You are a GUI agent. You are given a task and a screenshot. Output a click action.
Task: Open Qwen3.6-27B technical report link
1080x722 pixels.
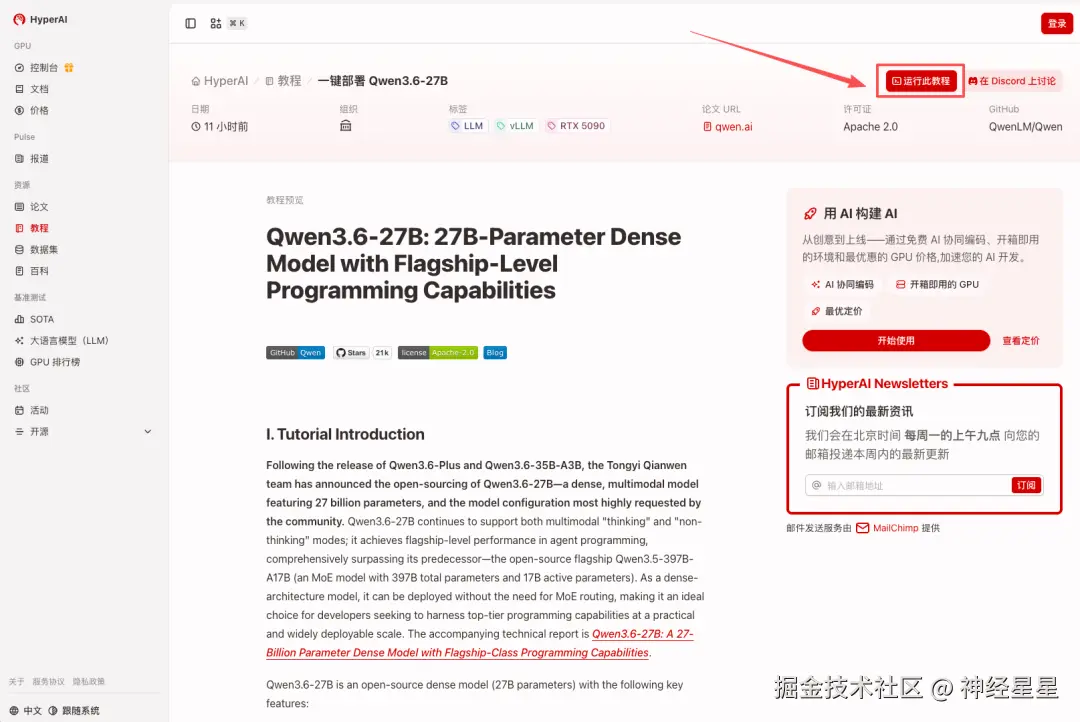(x=479, y=643)
